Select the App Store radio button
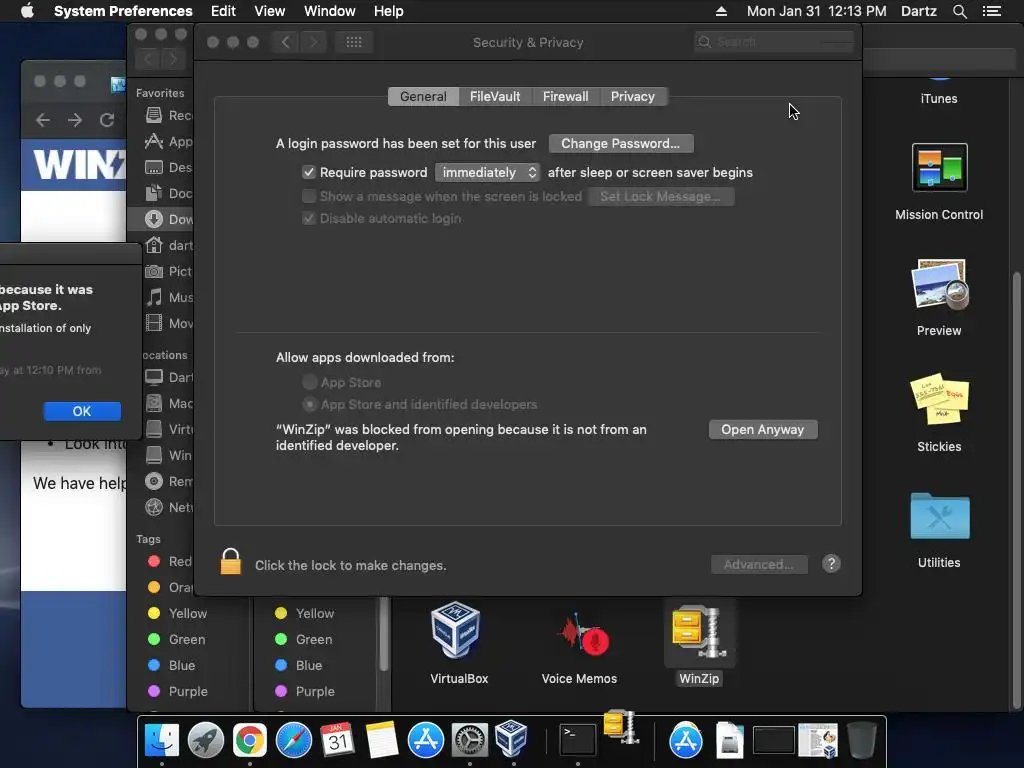 click(310, 382)
